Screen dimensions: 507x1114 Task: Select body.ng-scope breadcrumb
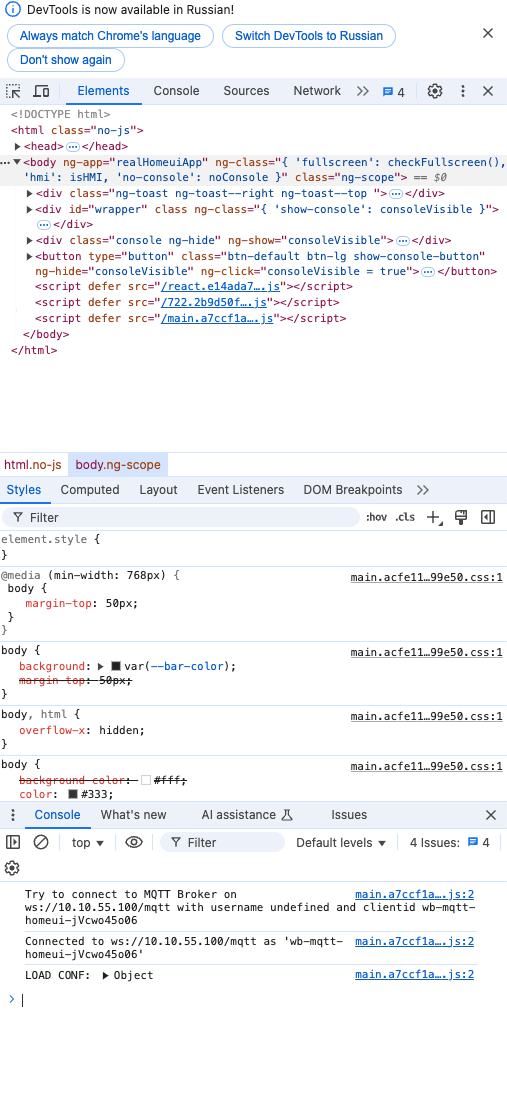click(118, 465)
